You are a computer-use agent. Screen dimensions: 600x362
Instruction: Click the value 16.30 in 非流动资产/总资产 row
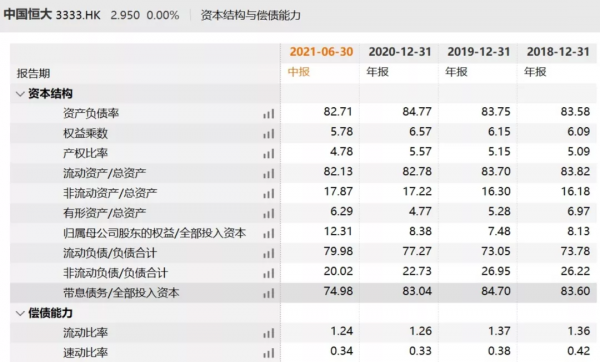(496, 191)
